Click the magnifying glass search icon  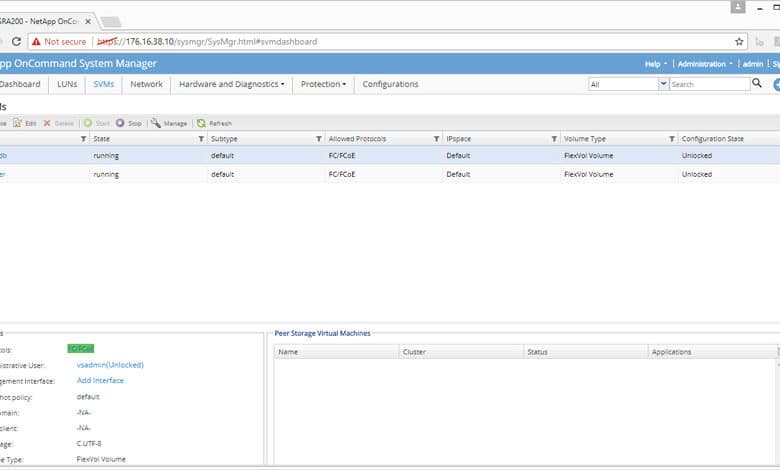pyautogui.click(x=757, y=83)
